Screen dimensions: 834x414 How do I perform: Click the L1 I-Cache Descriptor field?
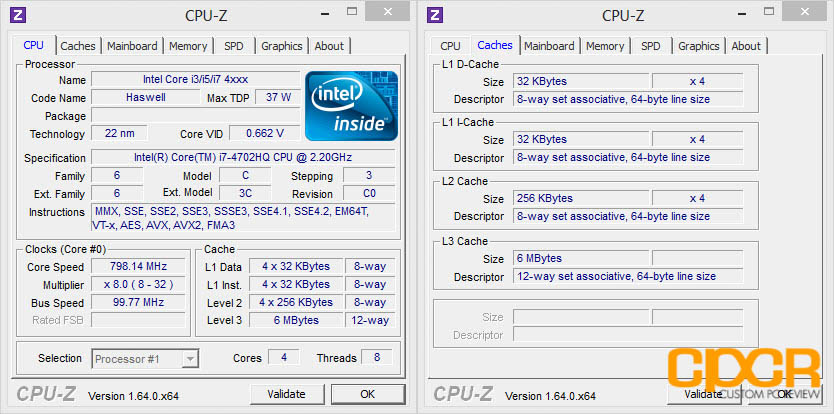click(628, 158)
